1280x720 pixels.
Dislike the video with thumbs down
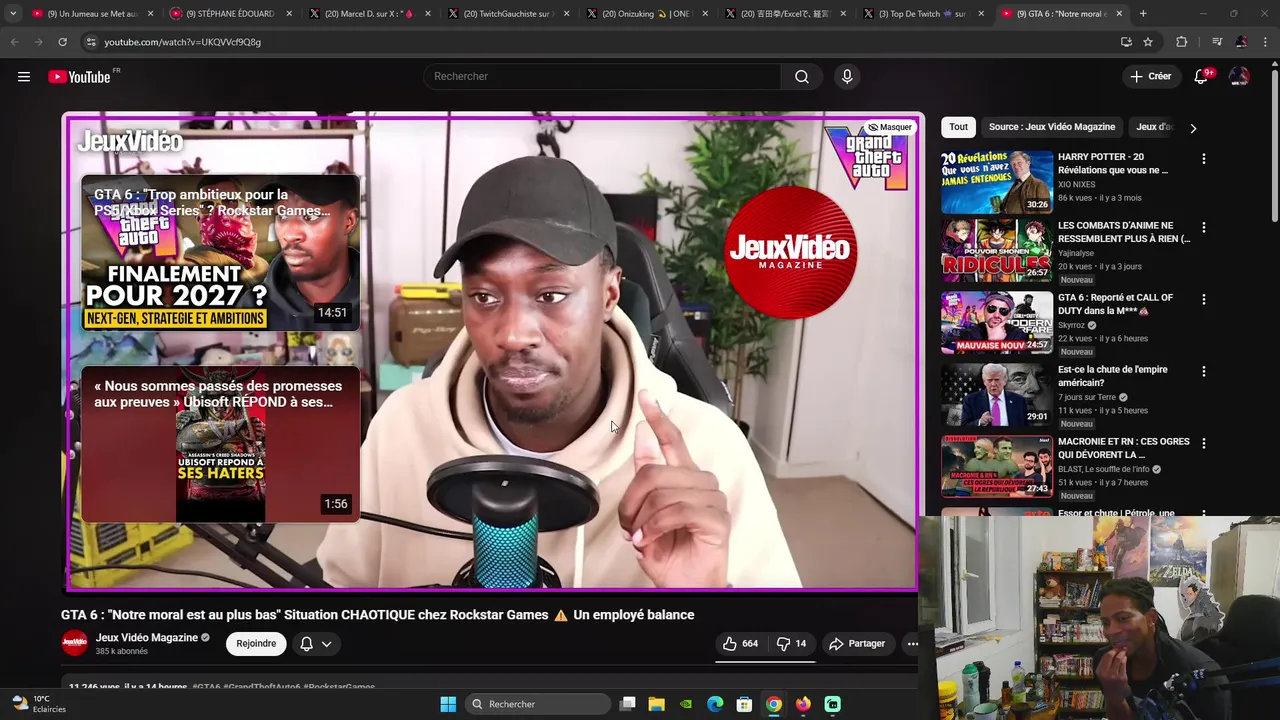(x=792, y=644)
